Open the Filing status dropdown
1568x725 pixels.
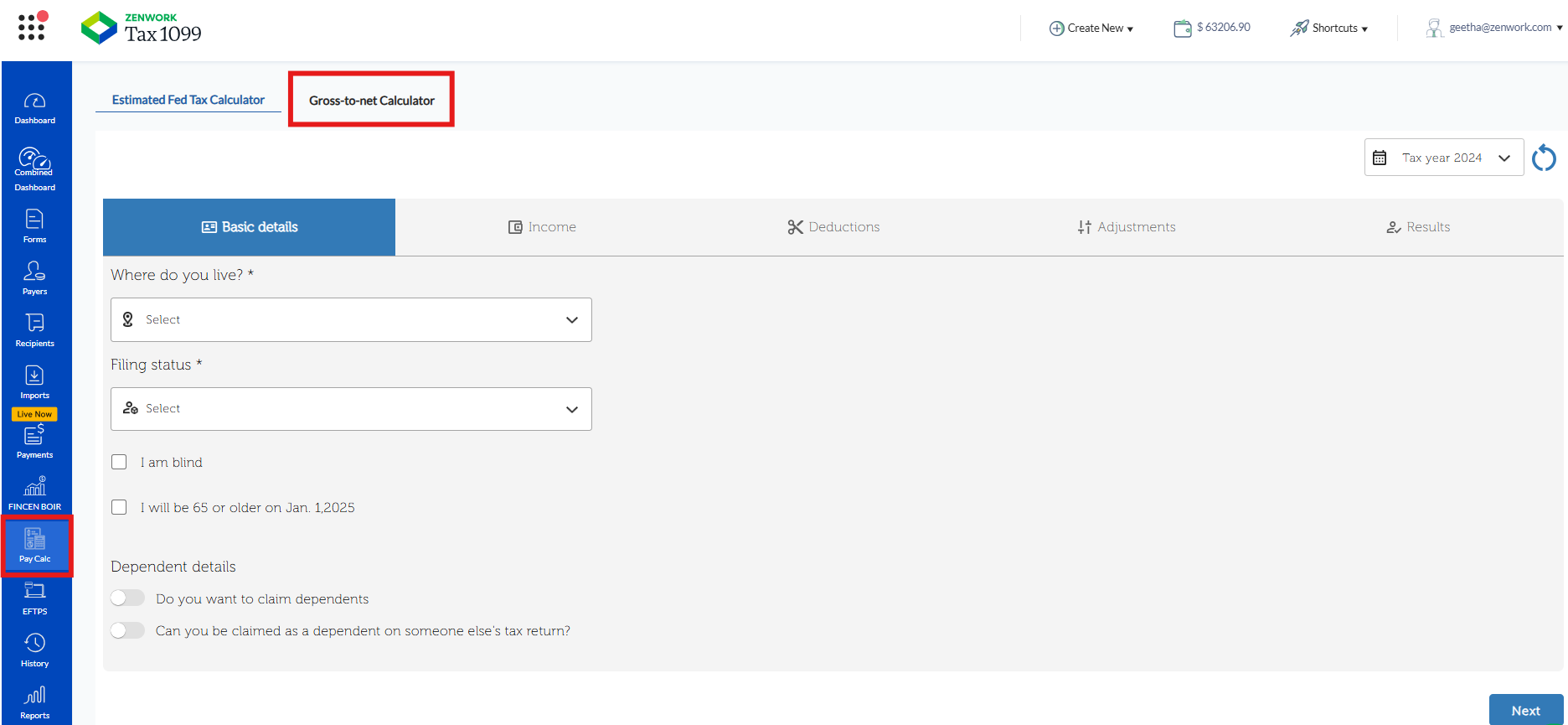pyautogui.click(x=351, y=409)
